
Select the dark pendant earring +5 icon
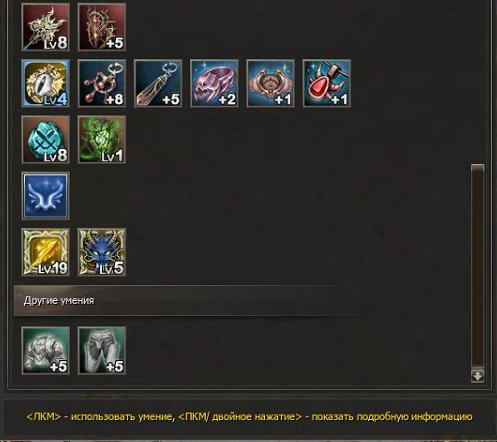point(158,83)
